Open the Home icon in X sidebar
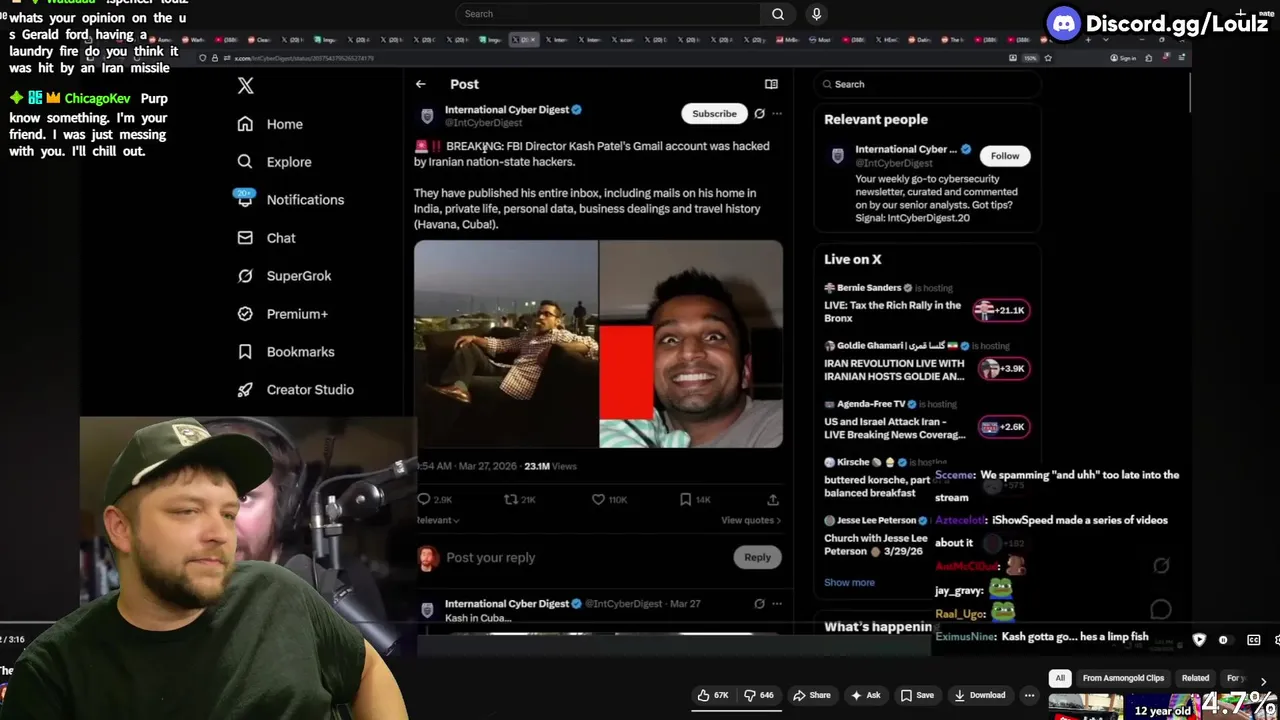This screenshot has height=720, width=1280. (x=245, y=124)
